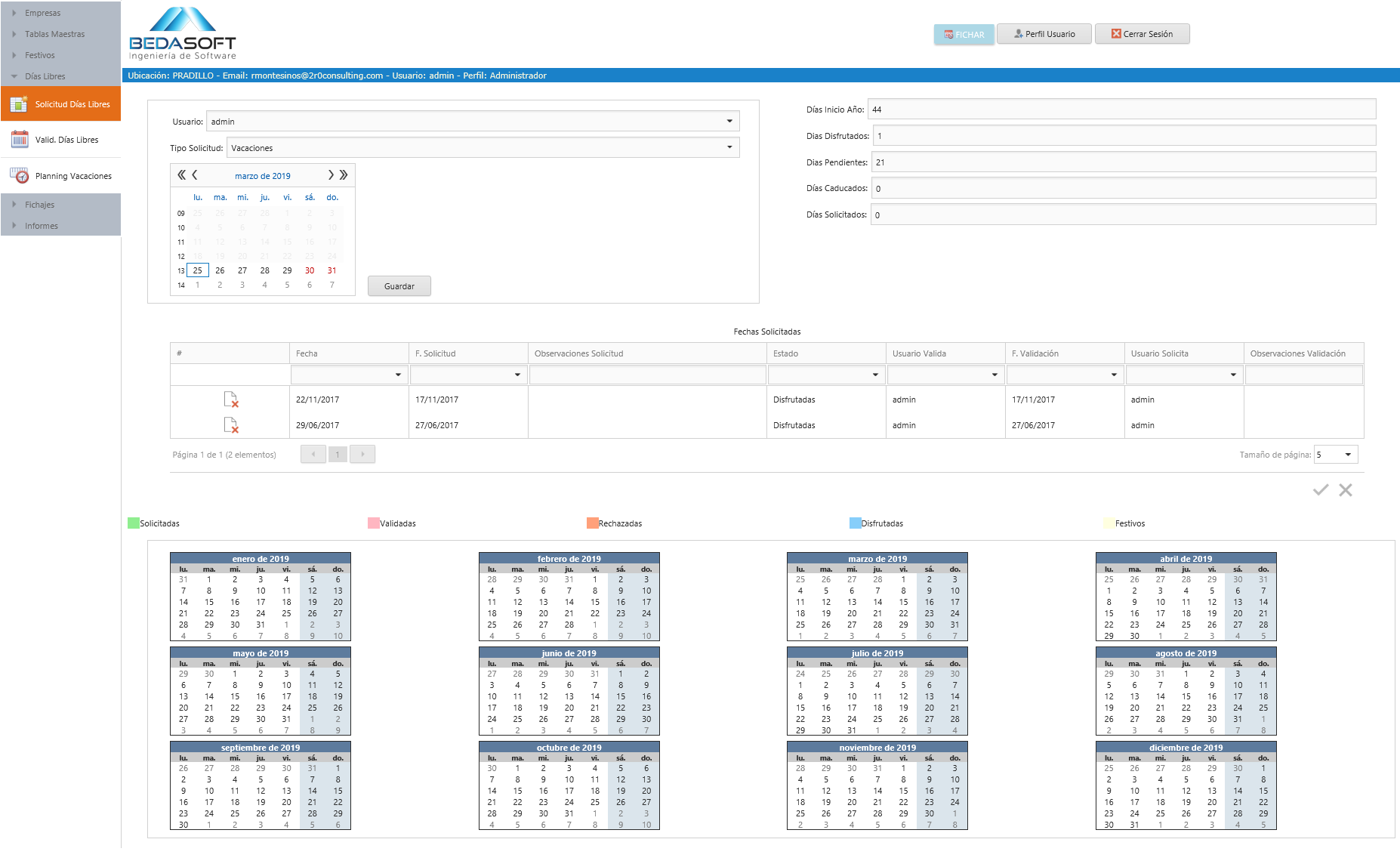Click the Observaciones Solicitud filter field
The width and height of the screenshot is (1400, 867).
point(647,375)
